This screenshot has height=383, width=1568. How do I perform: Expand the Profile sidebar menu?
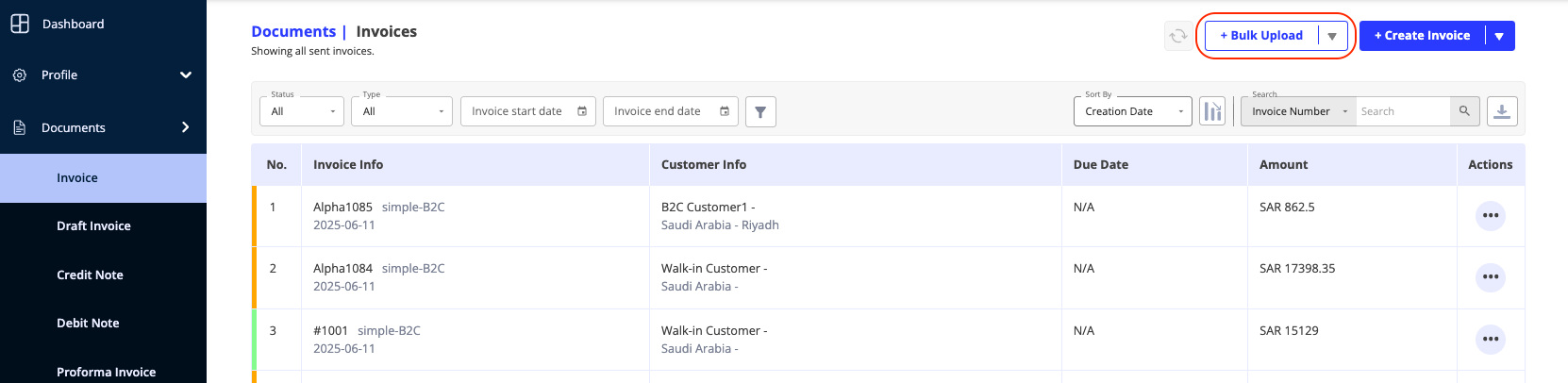(103, 75)
